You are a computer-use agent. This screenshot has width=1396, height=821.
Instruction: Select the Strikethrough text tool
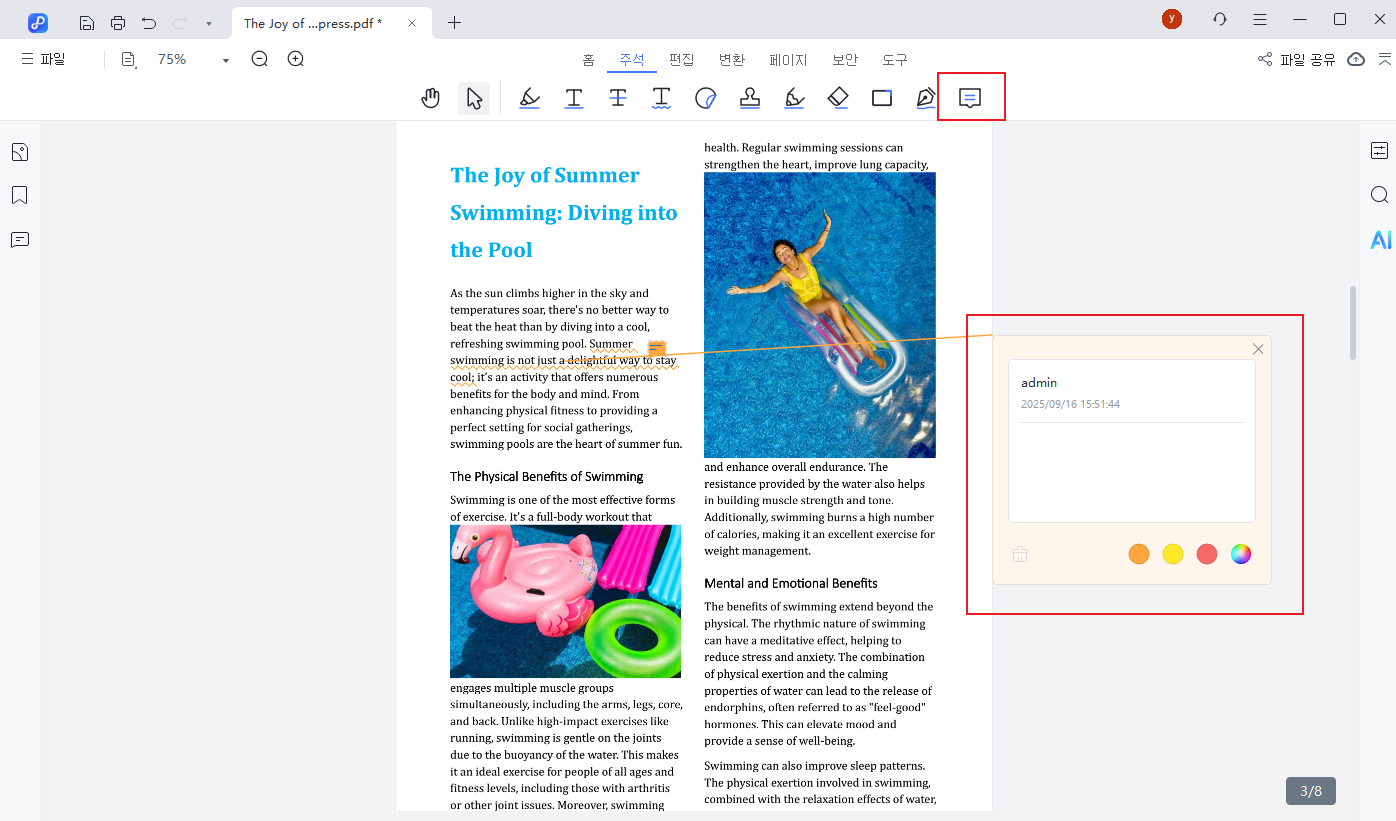(618, 98)
